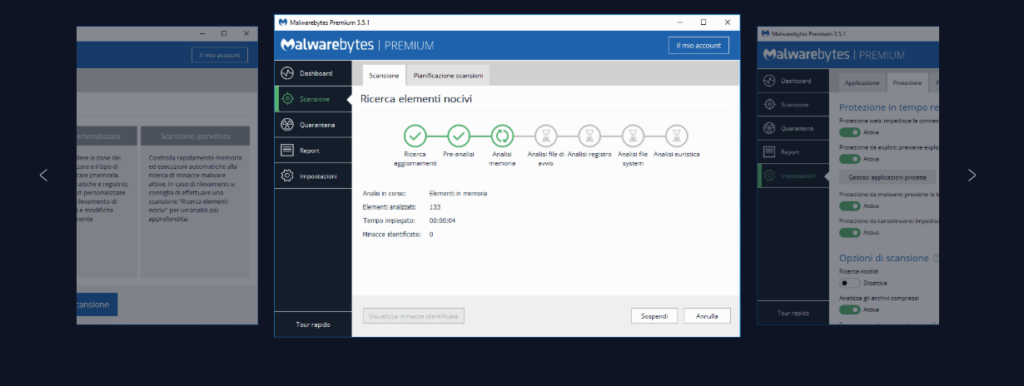Switch to the Scansione tab in the center window
The width and height of the screenshot is (1024, 386).
coord(383,76)
